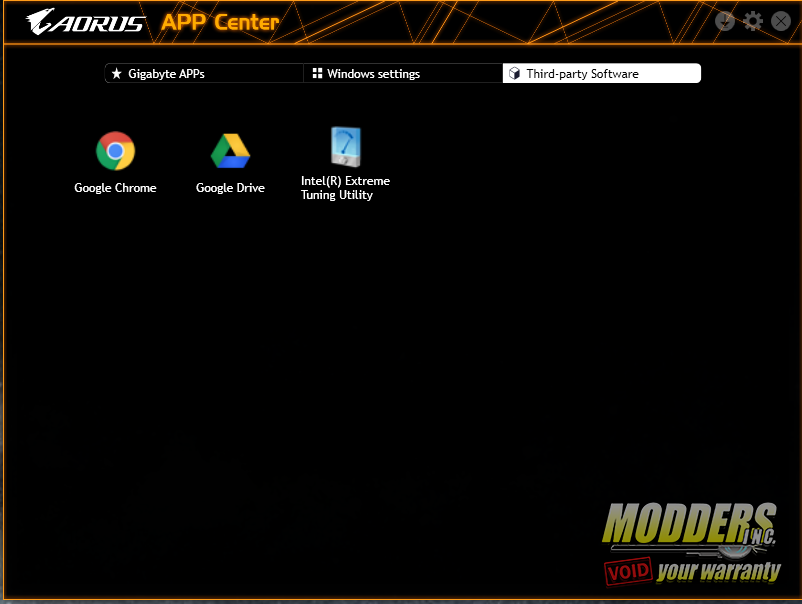Viewport: 802px width, 604px height.
Task: Switch to the Gigabyte APPs tab
Action: click(204, 74)
